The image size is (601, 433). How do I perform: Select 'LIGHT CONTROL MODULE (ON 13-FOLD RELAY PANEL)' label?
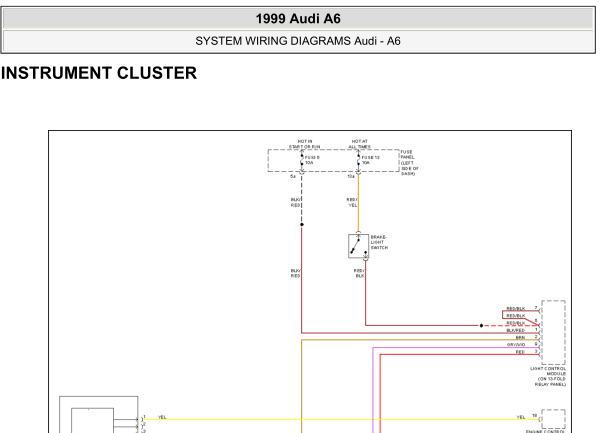click(x=548, y=376)
